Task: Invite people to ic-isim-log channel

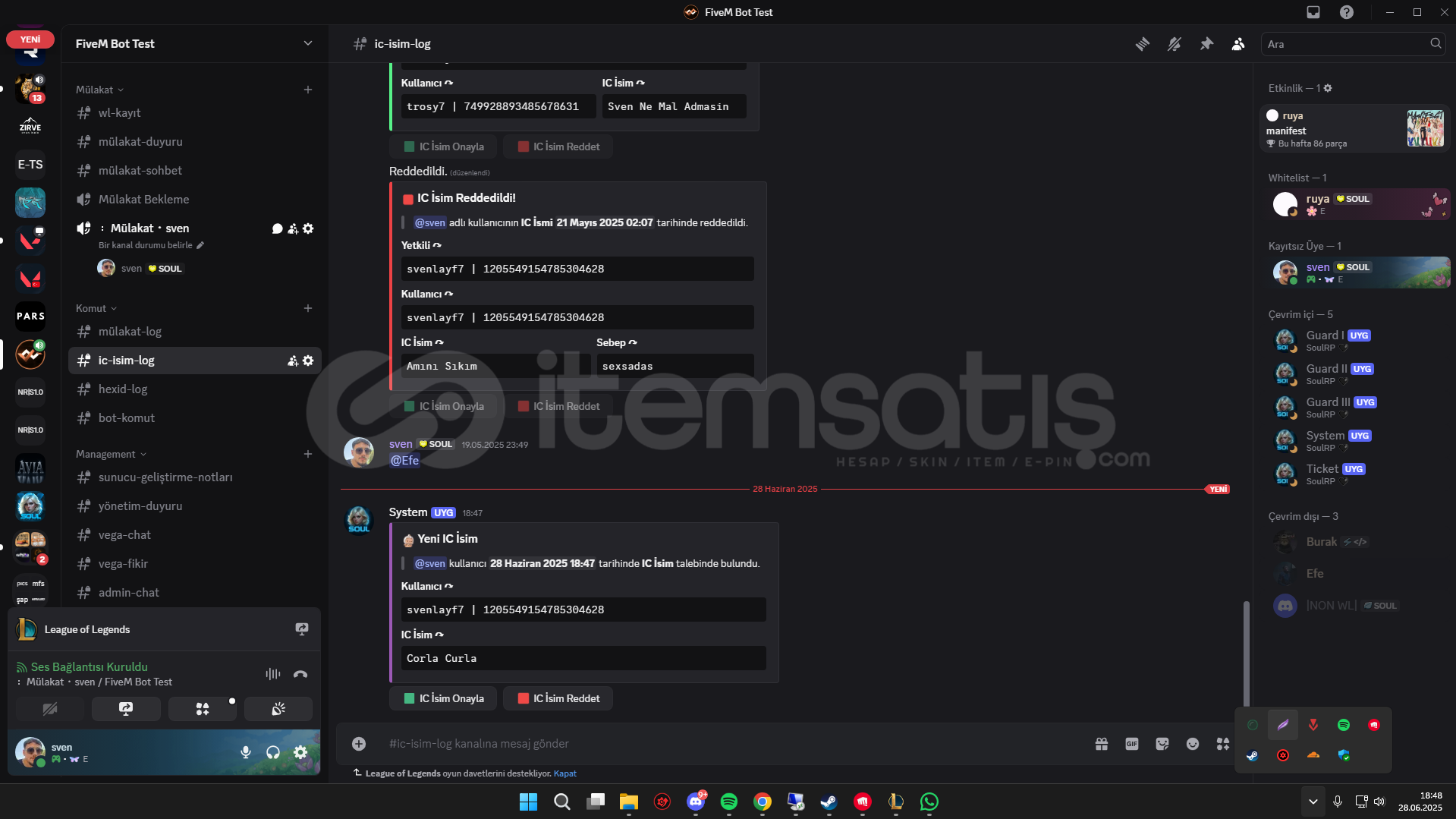Action: [x=293, y=361]
